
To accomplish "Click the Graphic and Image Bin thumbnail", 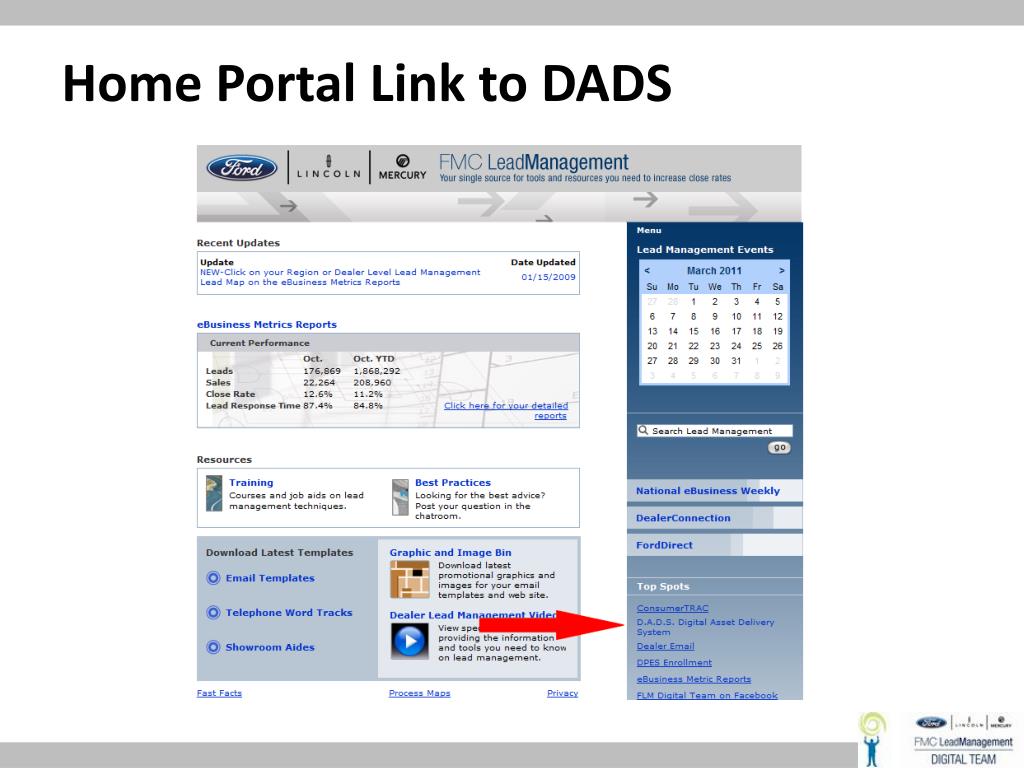I will (409, 579).
